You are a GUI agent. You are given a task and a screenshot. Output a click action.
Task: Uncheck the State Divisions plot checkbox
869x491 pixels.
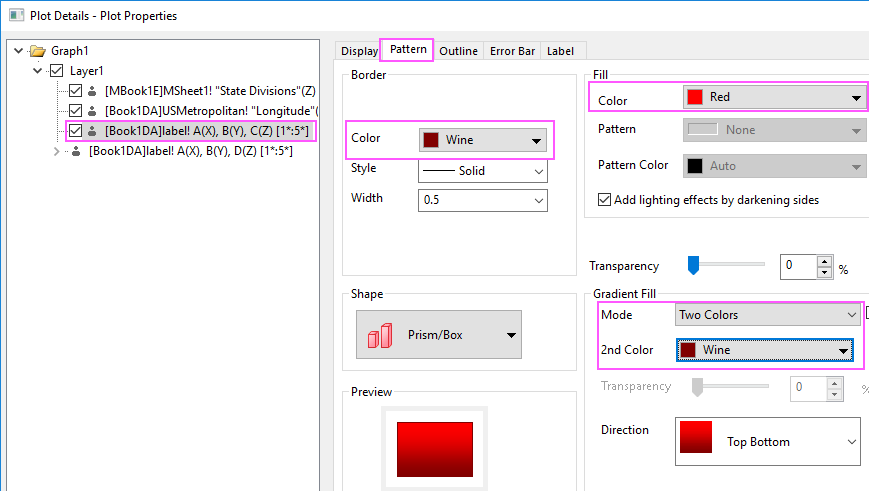pos(75,91)
